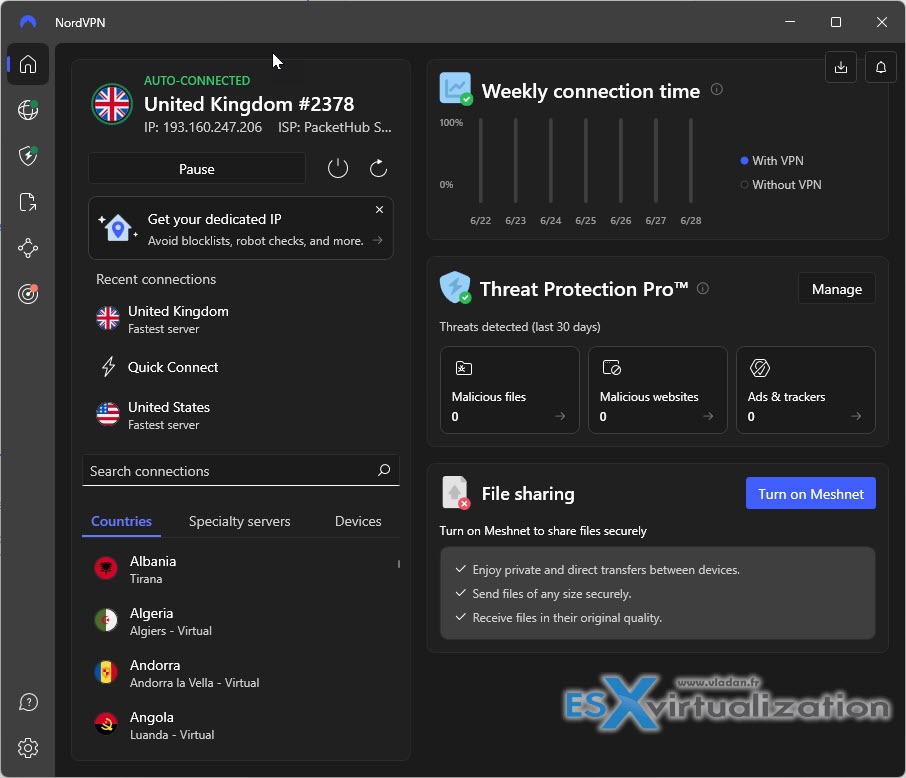The width and height of the screenshot is (906, 778).
Task: Click the File sharing document icon
Action: tap(455, 492)
